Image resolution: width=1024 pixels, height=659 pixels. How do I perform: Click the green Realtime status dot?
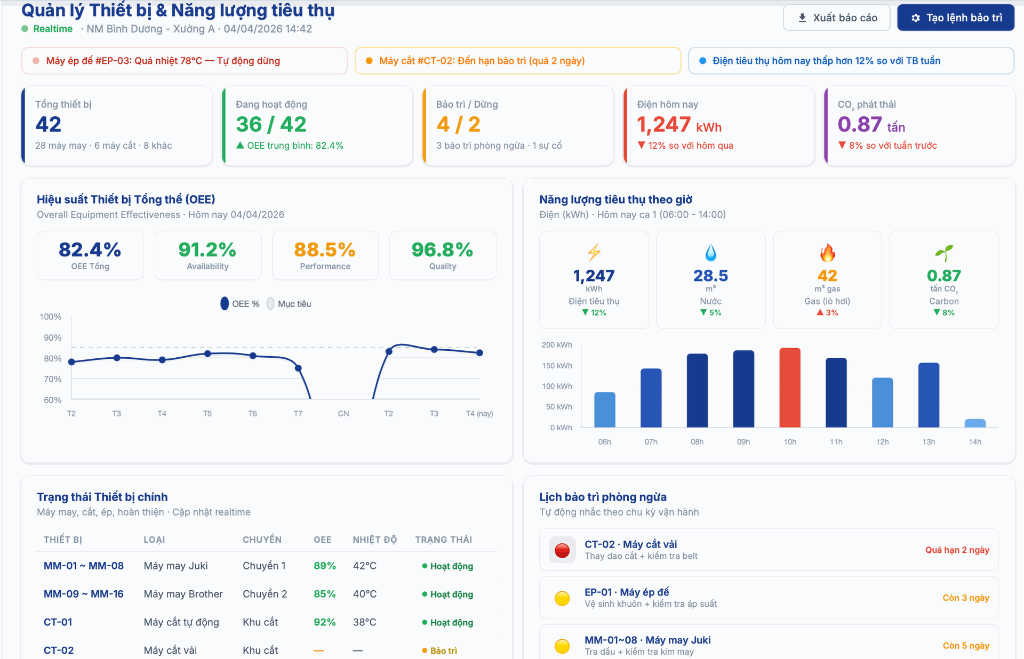(25, 29)
